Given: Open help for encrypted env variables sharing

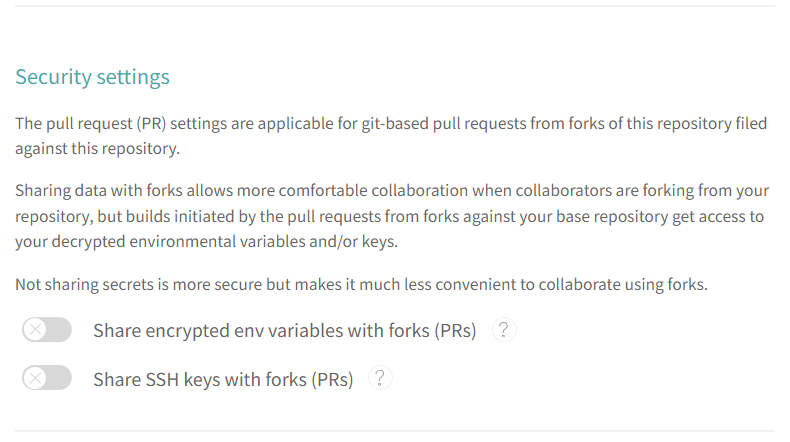Looking at the screenshot, I should (503, 330).
